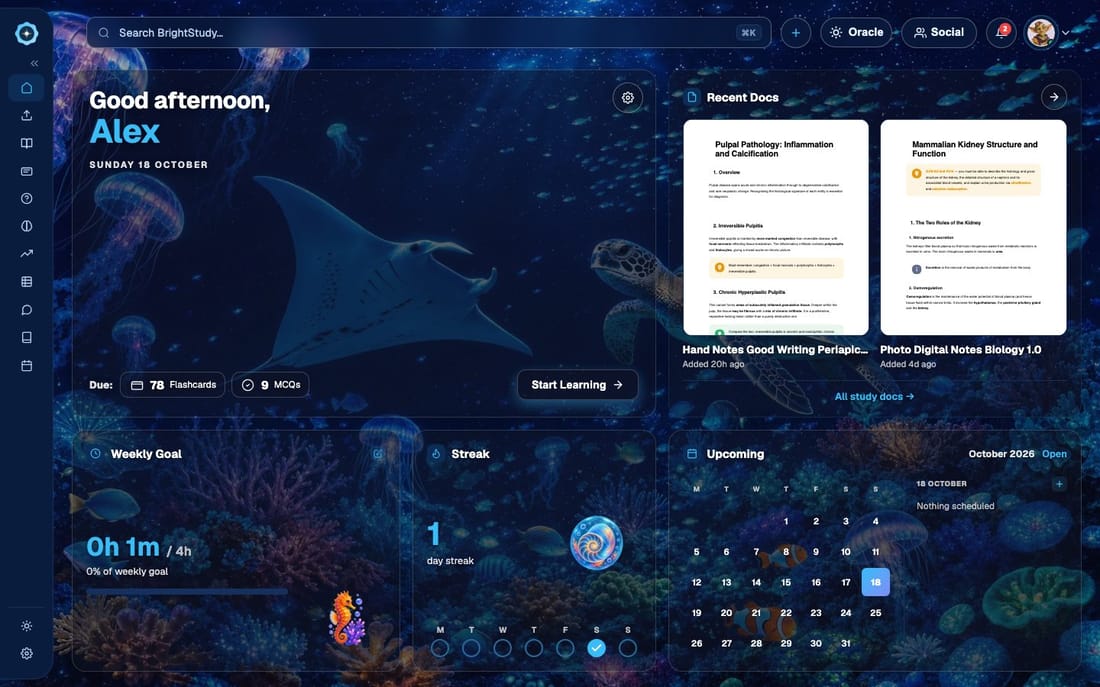Toggle Wednesday streak circle
This screenshot has width=1100, height=687.
(502, 648)
